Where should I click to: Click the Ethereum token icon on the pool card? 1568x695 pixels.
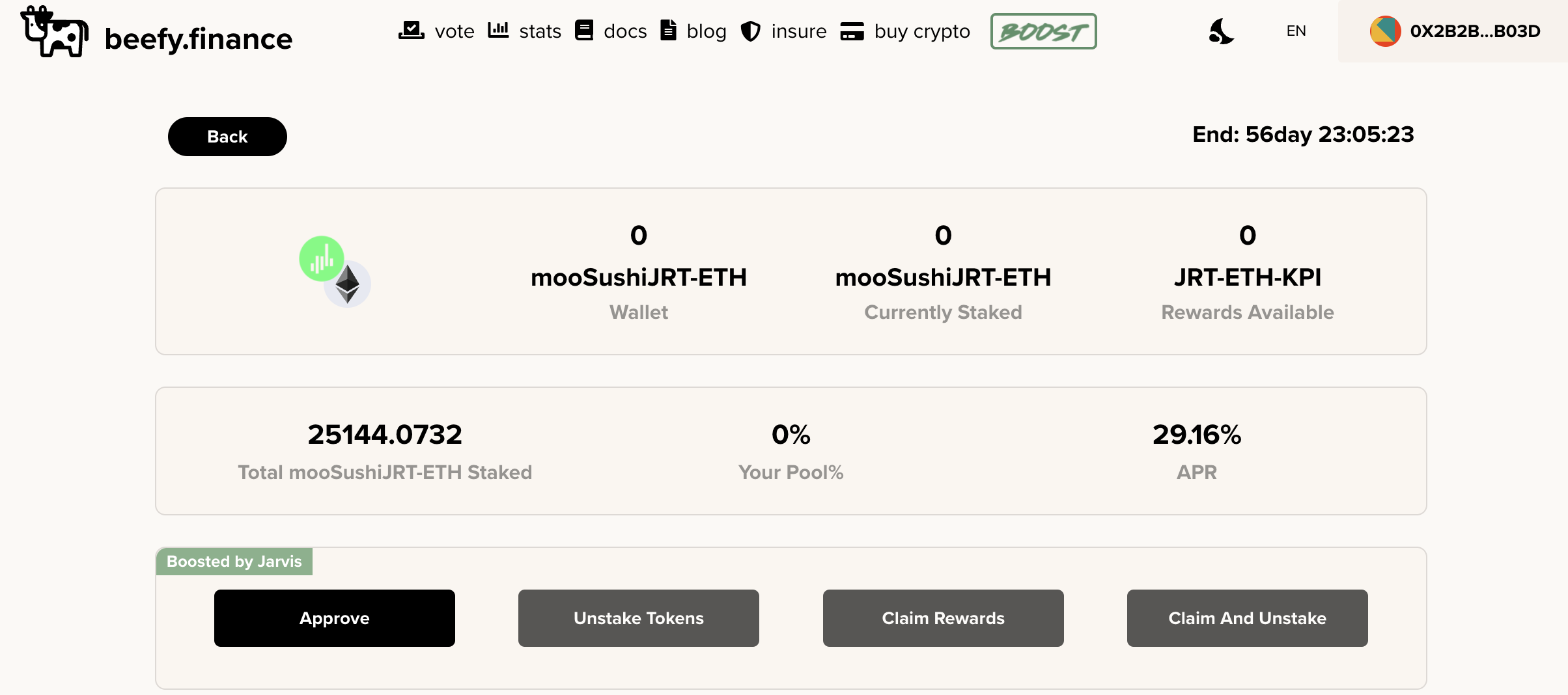point(348,282)
